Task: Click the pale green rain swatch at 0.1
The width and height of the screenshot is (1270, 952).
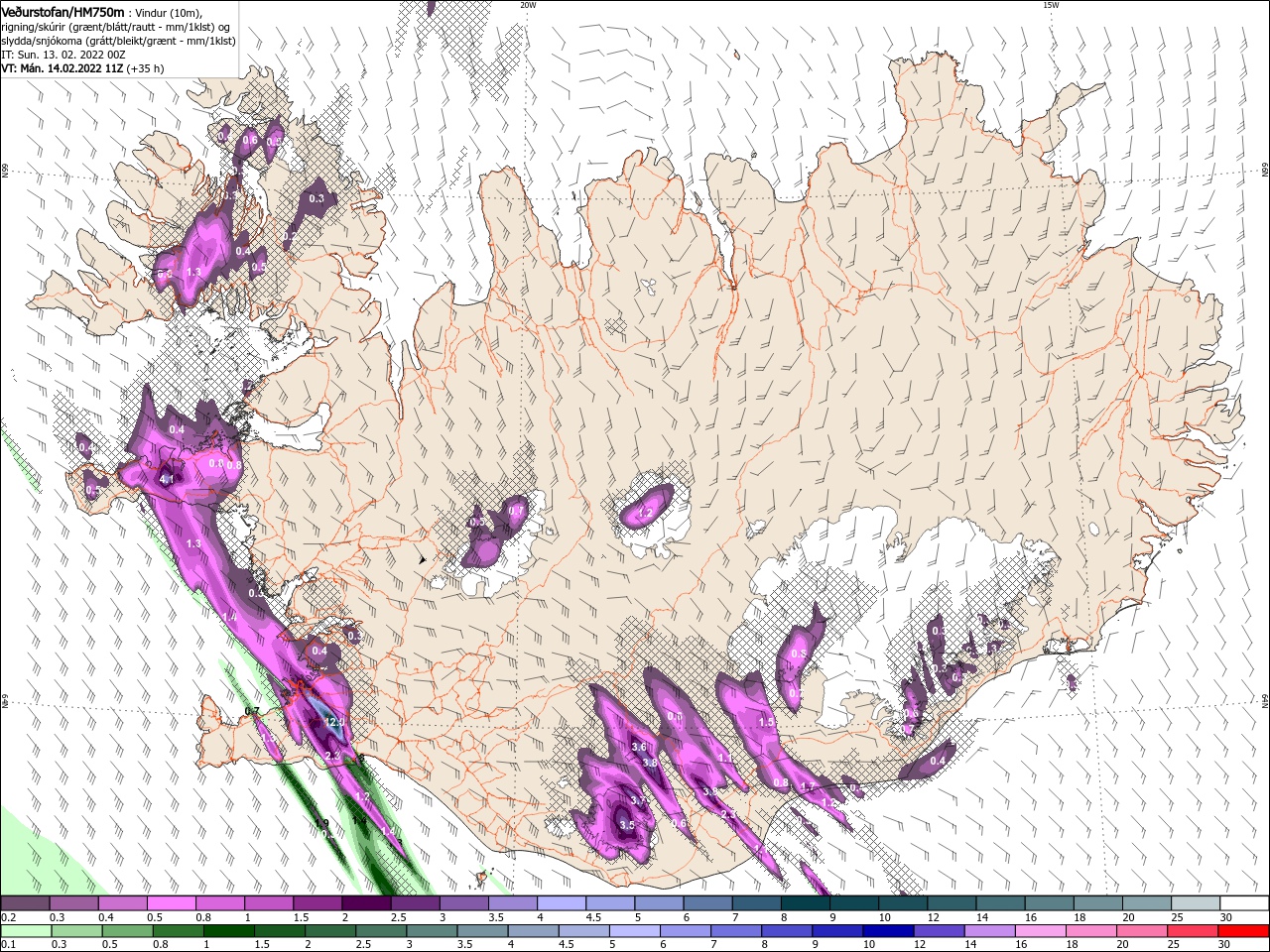Action: pyautogui.click(x=26, y=931)
